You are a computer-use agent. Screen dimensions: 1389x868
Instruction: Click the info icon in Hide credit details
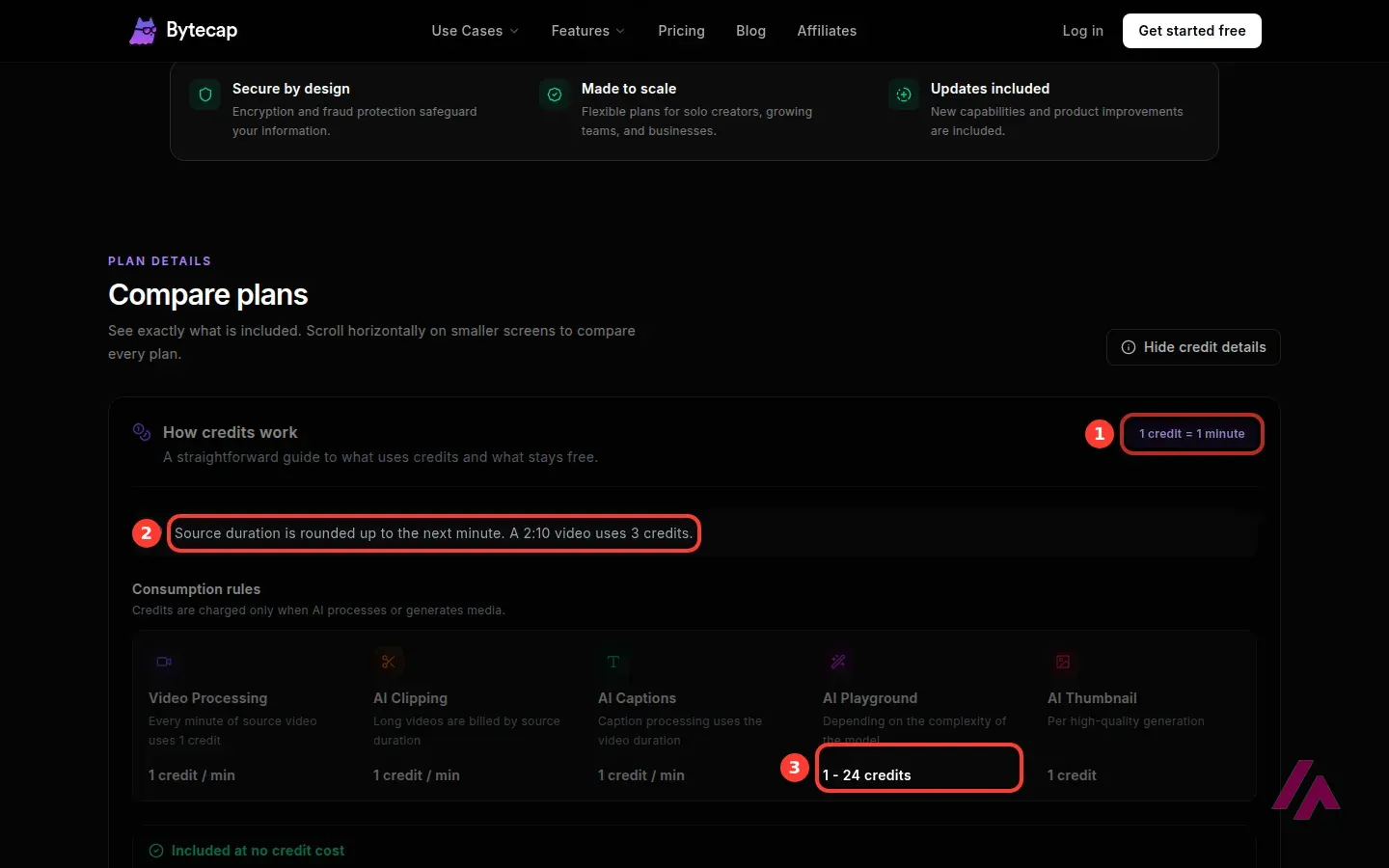pos(1129,347)
